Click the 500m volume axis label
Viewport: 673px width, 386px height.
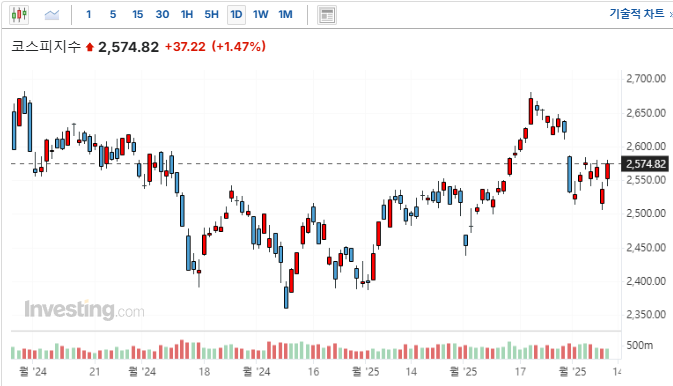pos(639,345)
